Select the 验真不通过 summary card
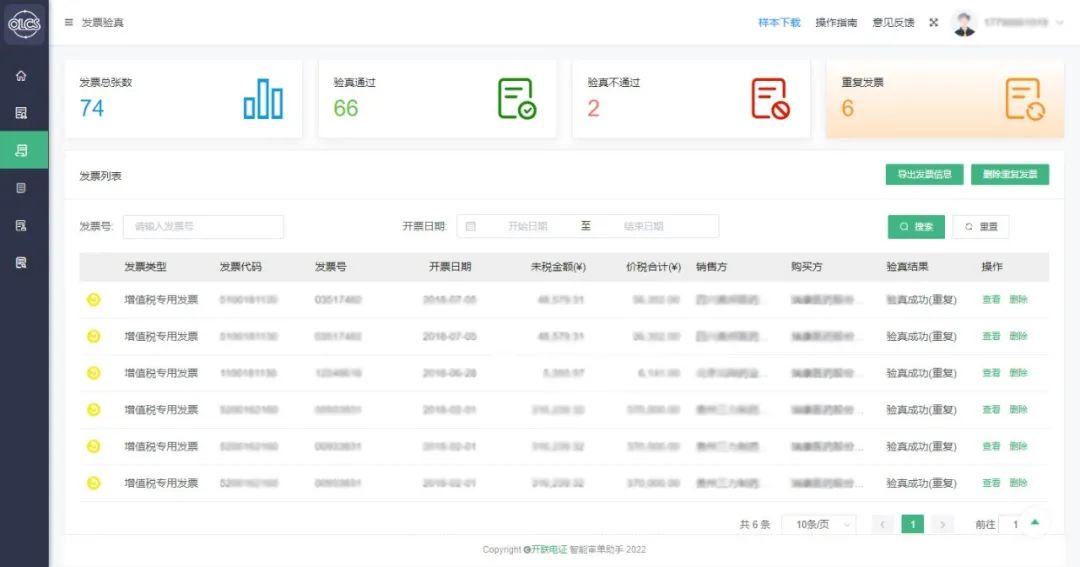 (691, 98)
